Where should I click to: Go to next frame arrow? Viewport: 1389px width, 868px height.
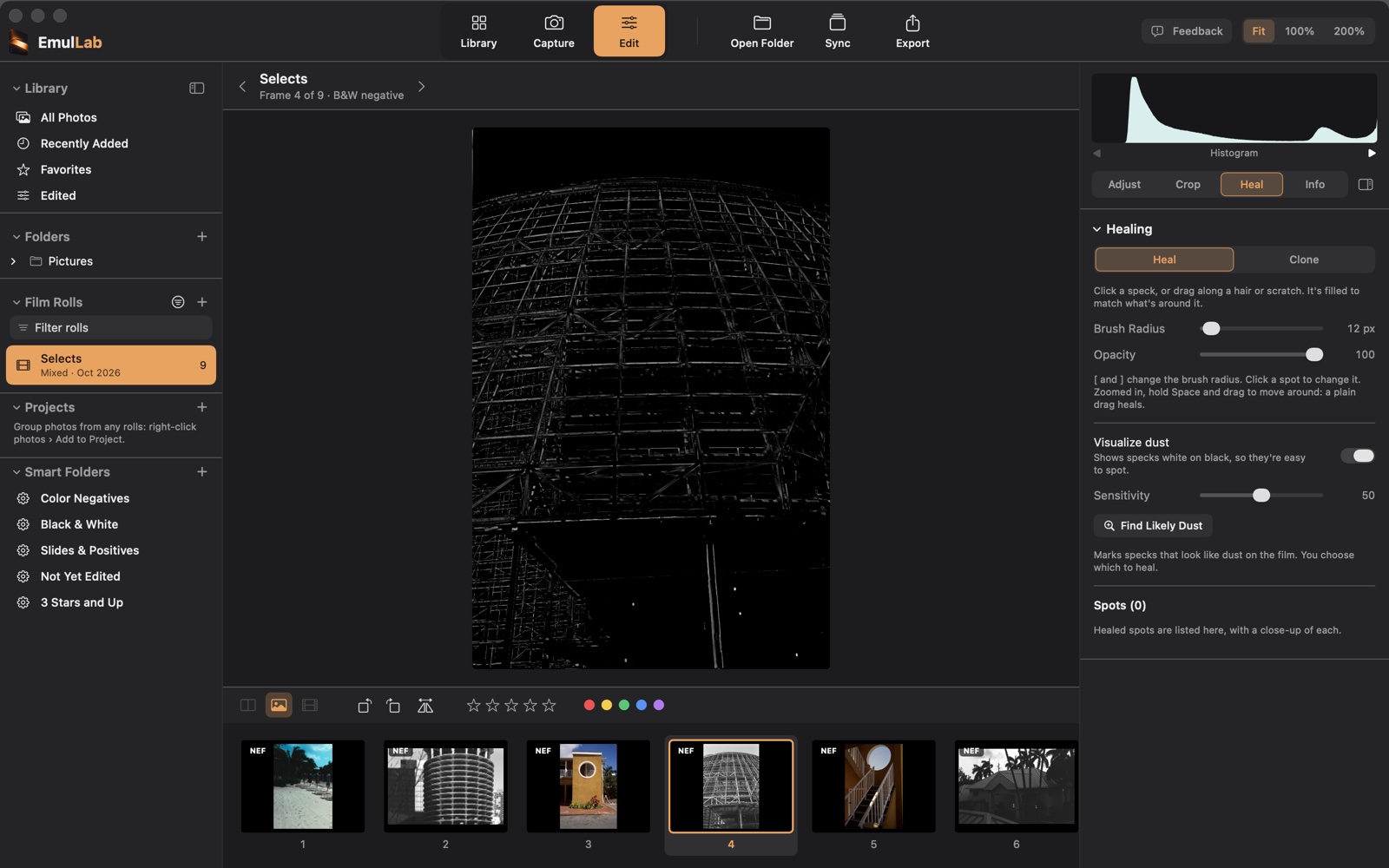pos(422,87)
